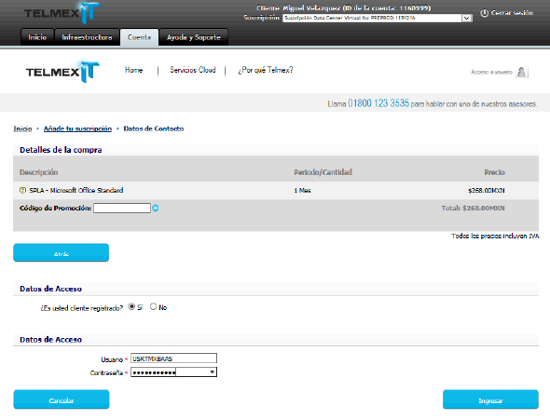Click the Código de Promoción input field
The height and width of the screenshot is (419, 550).
click(x=122, y=208)
